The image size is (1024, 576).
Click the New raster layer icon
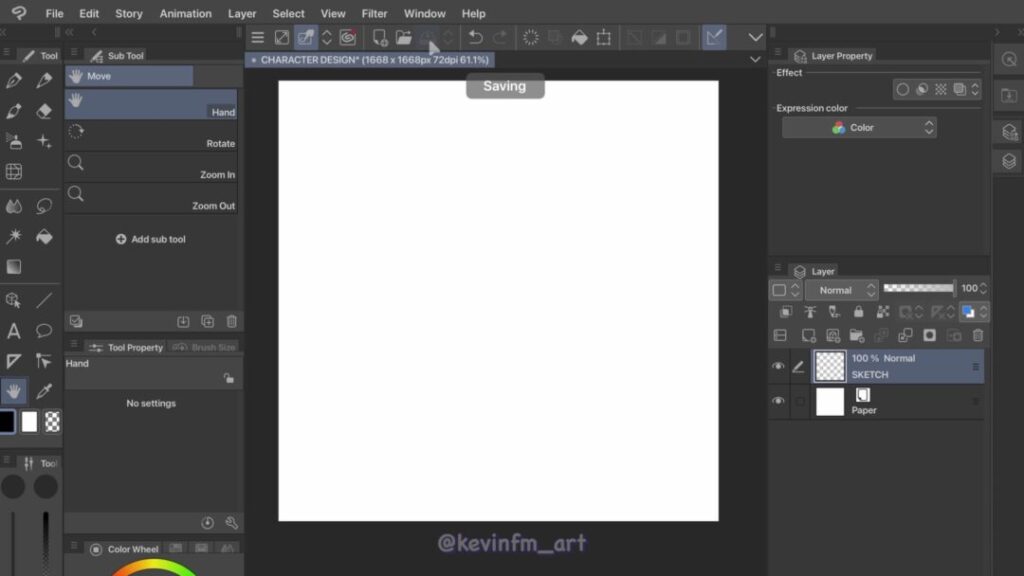pos(808,336)
